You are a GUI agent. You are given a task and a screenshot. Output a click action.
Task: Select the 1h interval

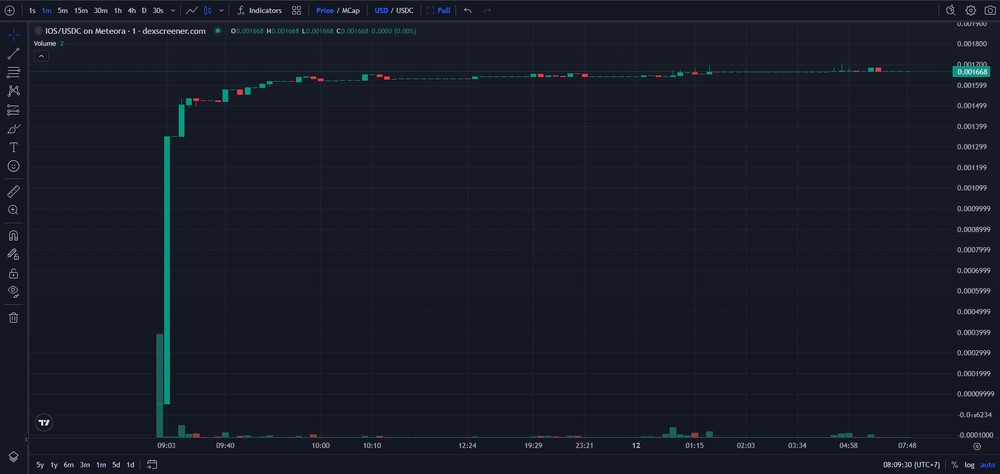click(118, 11)
